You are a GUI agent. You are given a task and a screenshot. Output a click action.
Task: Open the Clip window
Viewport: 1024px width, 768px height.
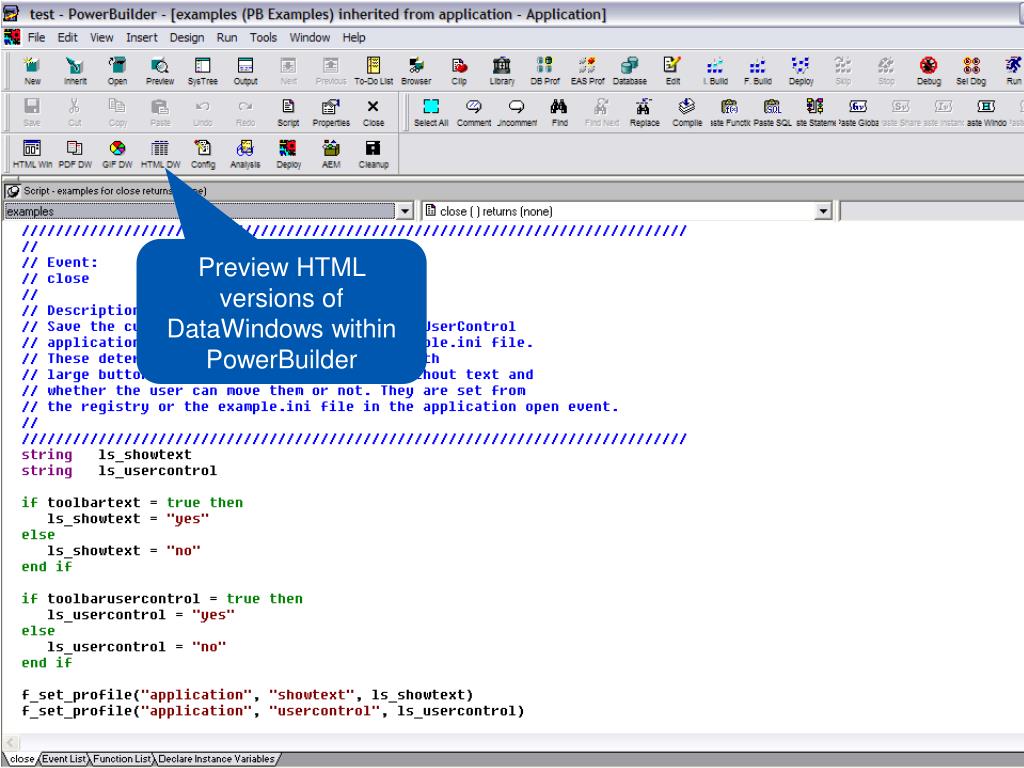click(459, 71)
